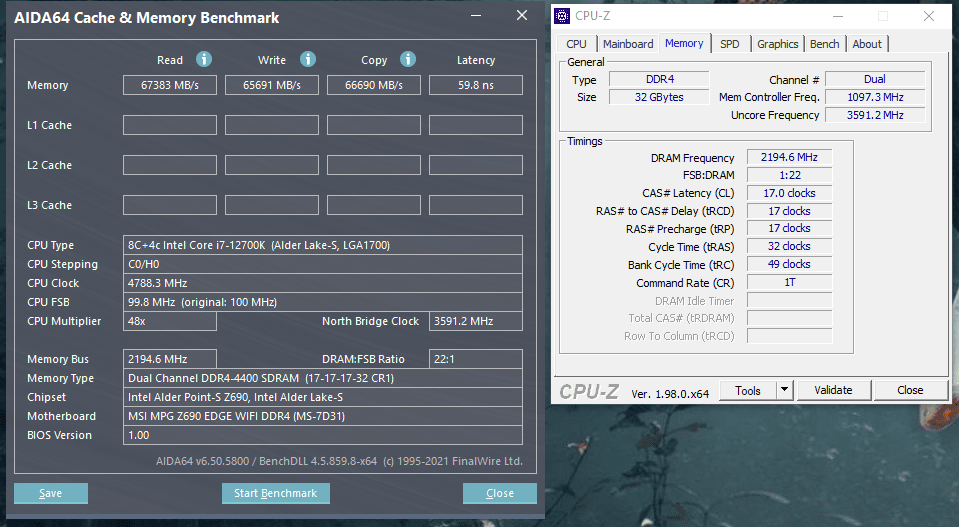Click the Size 32 GBytes field in CPU-Z
This screenshot has height=527, width=959.
point(659,97)
